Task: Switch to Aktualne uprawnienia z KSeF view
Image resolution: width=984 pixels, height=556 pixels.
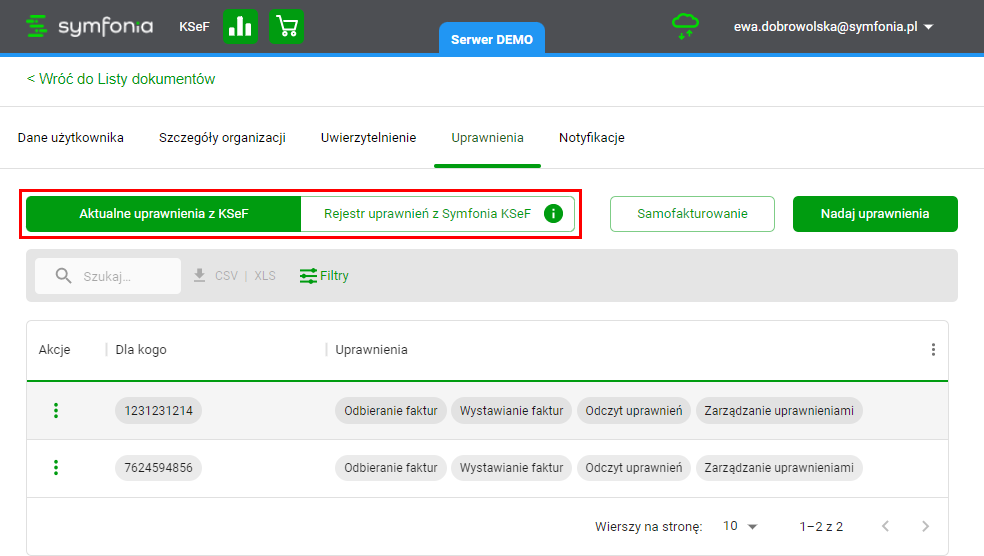Action: [164, 214]
